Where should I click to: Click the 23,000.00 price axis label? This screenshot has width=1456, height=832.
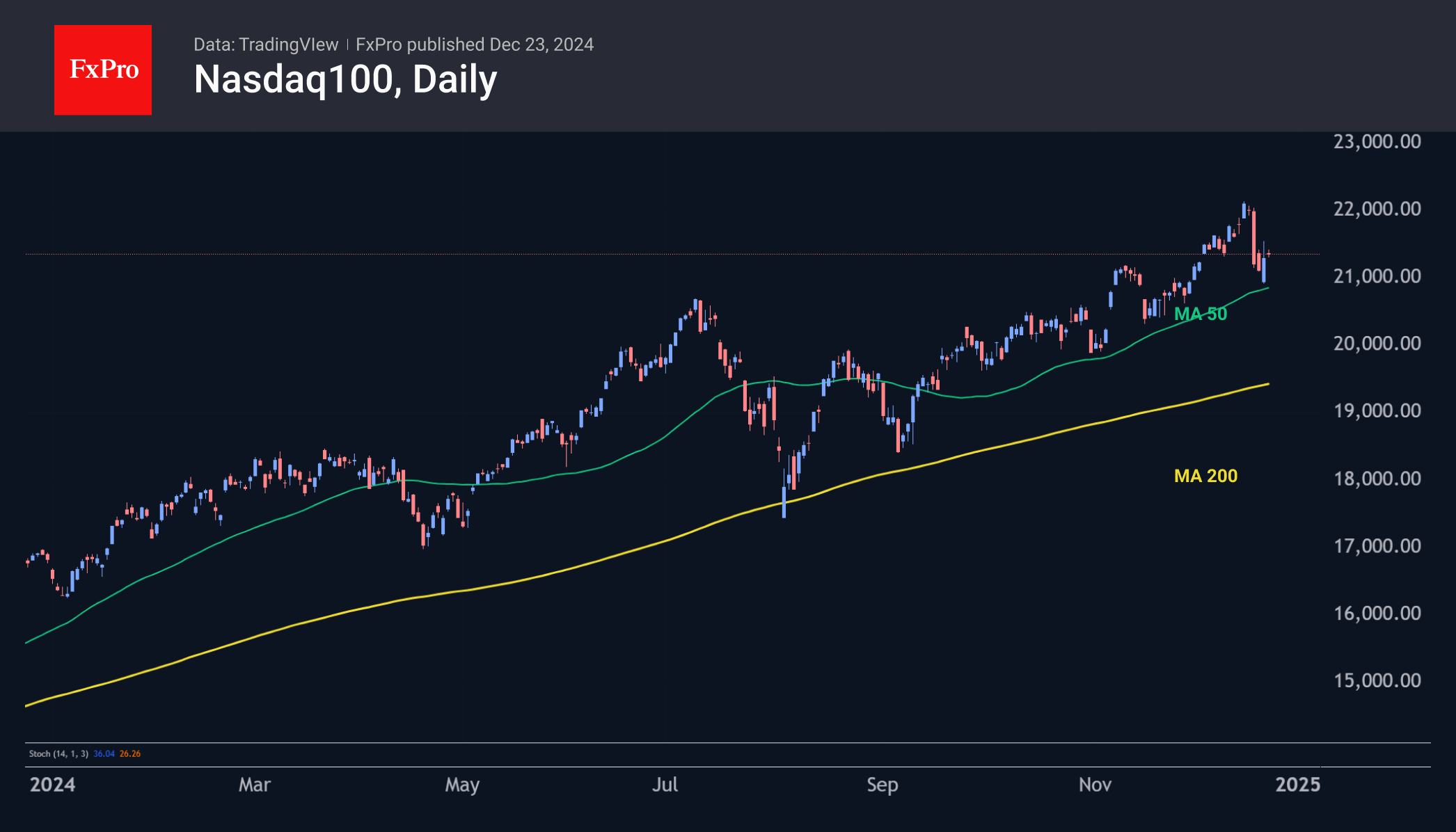[x=1377, y=141]
